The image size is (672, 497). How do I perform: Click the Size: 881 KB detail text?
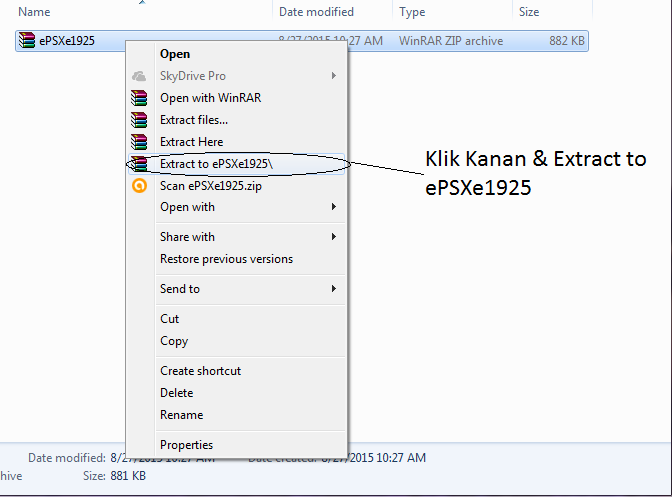pos(114,476)
